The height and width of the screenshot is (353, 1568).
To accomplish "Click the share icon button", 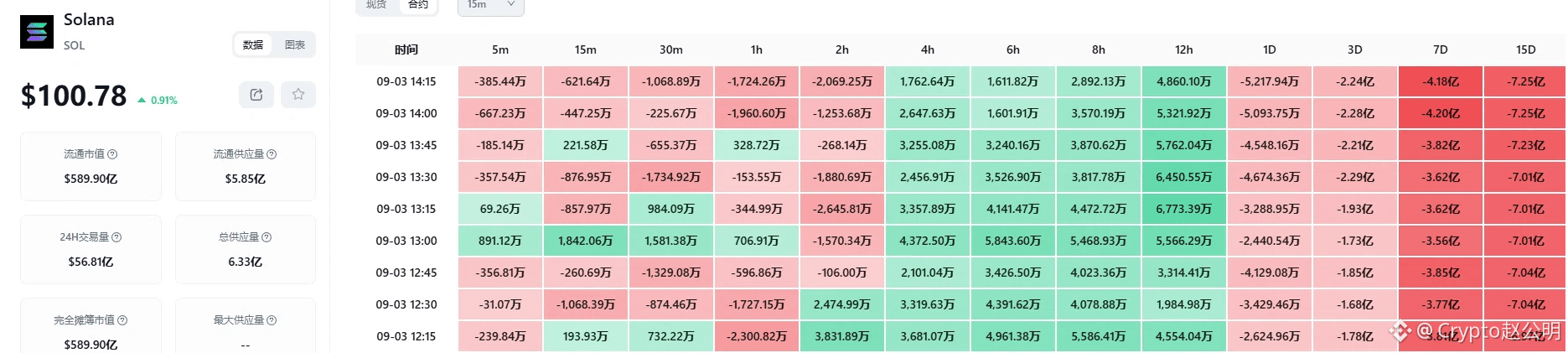I will (x=256, y=95).
